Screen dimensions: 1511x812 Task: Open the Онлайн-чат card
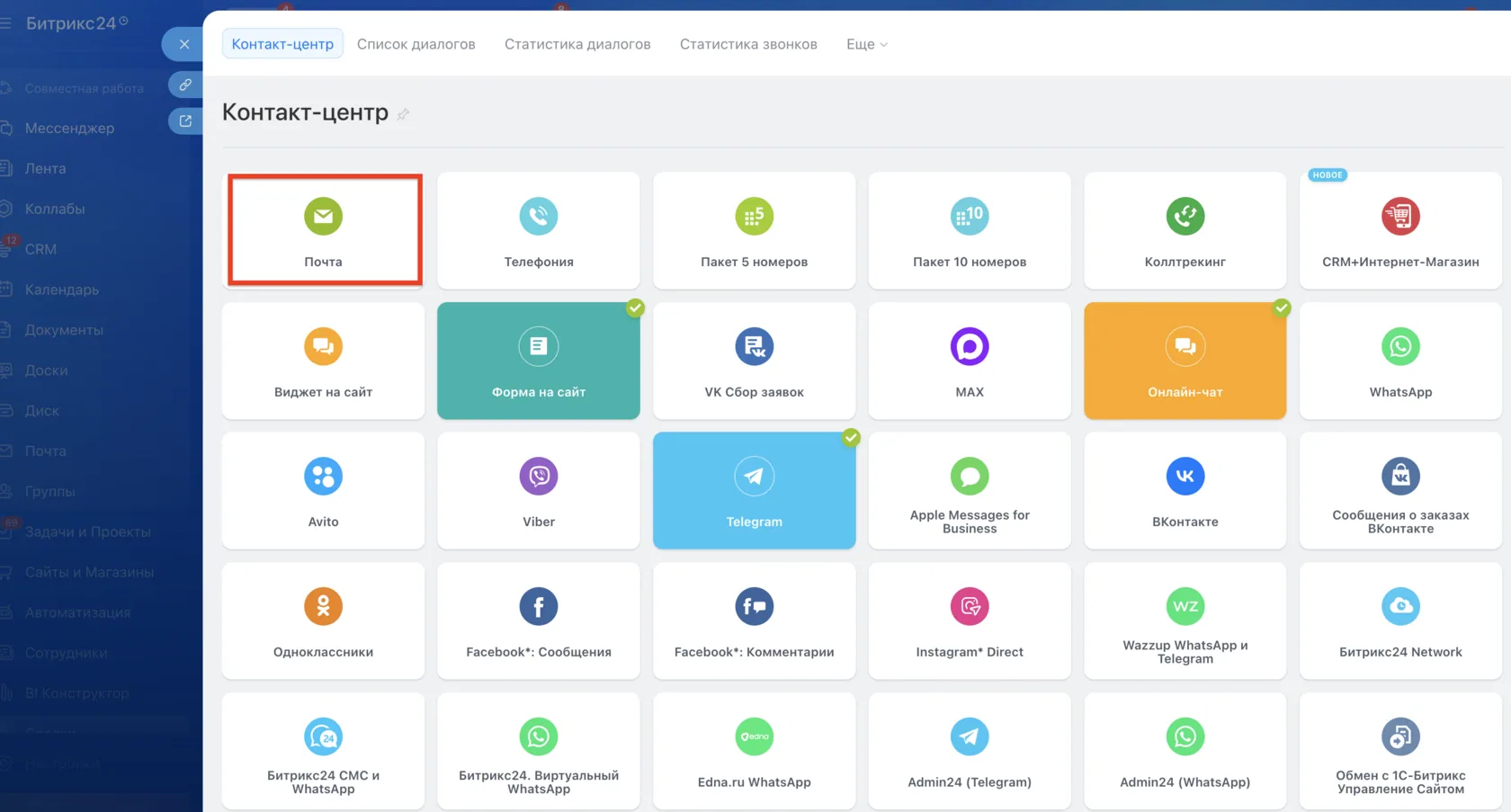(1185, 361)
